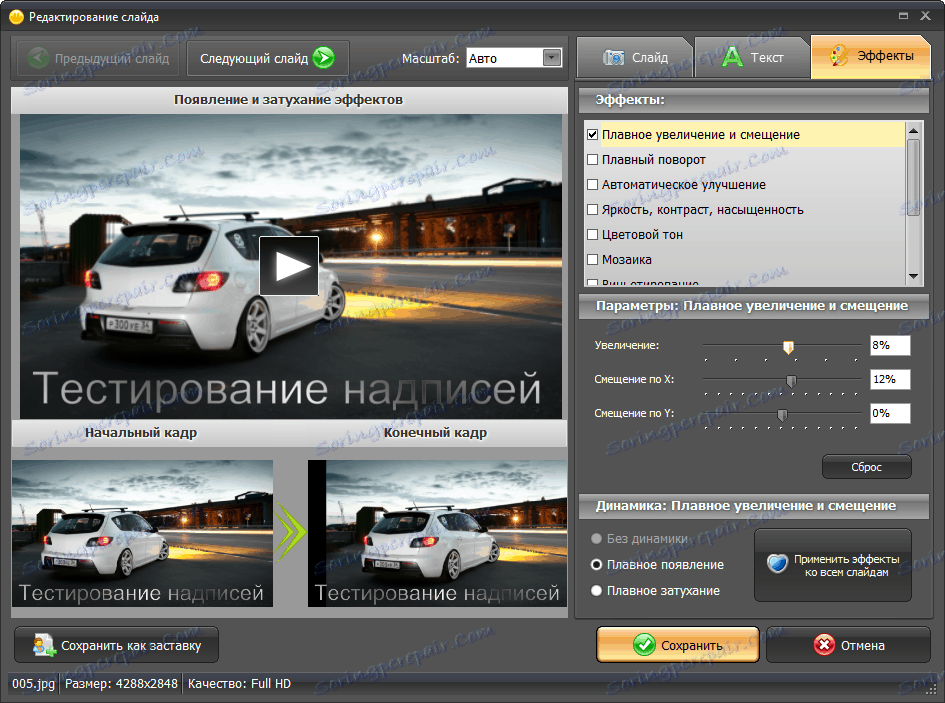Click the green checkmark save icon
The height and width of the screenshot is (703, 945).
644,645
